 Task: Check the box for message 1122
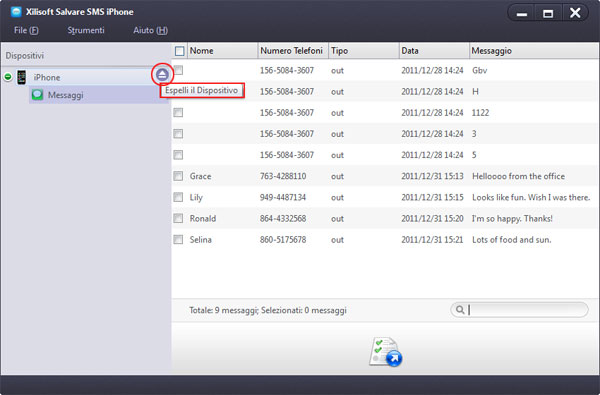click(x=178, y=113)
